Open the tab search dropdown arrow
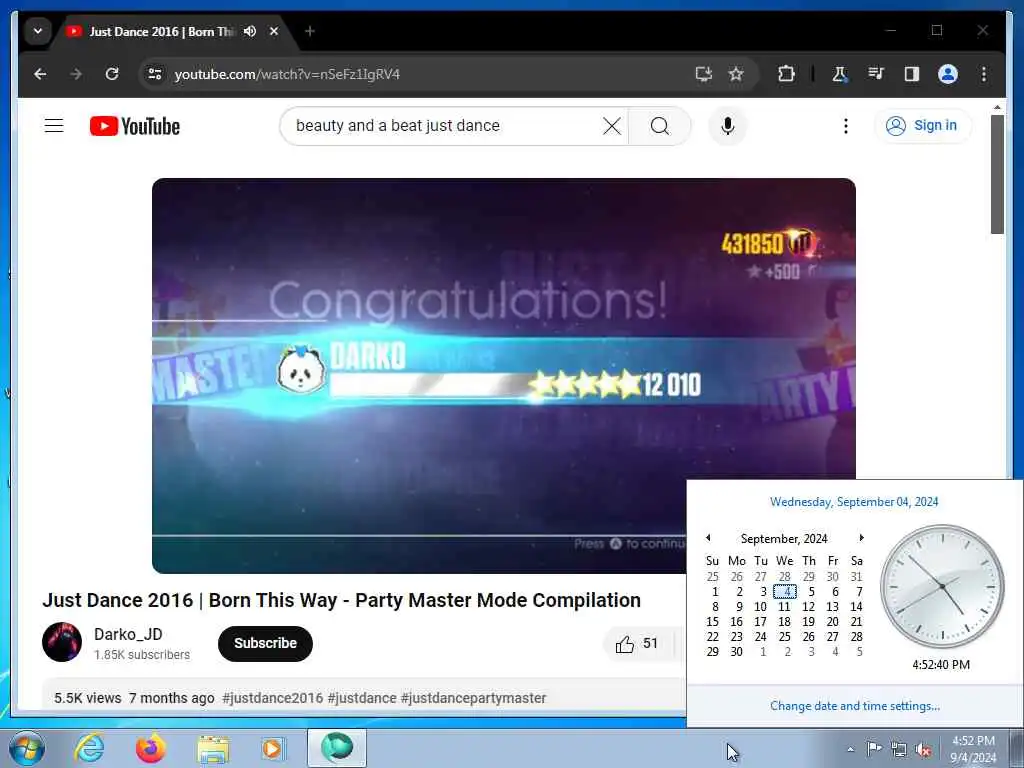1024x768 pixels. 38,31
